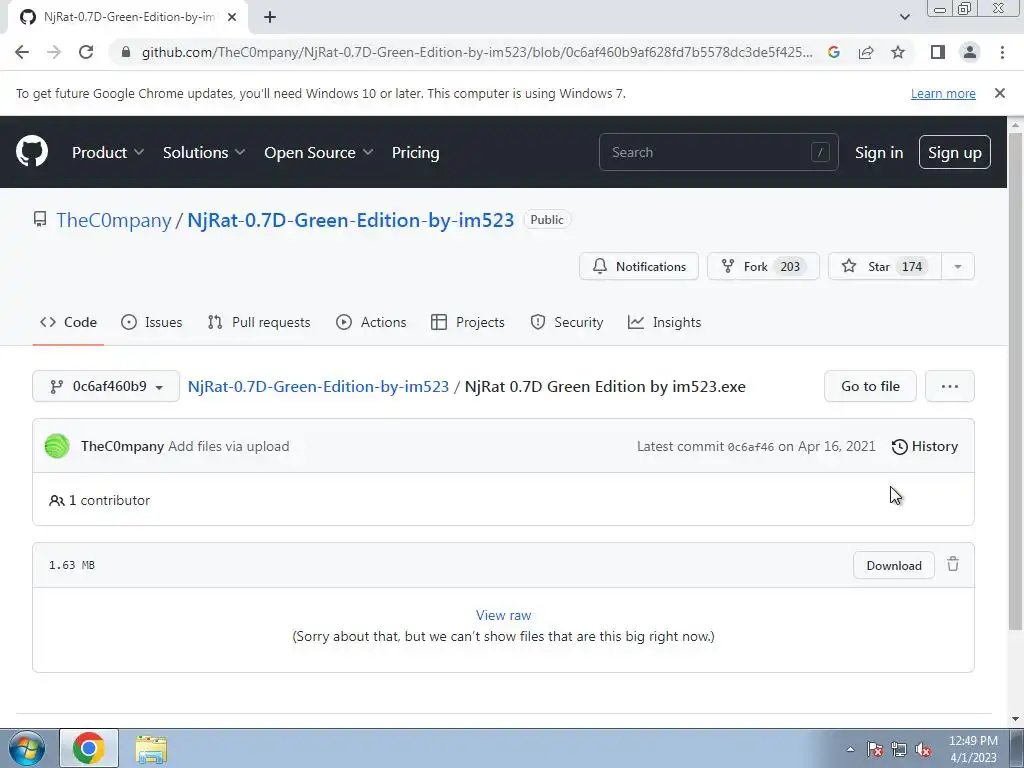Click the trash delete file icon

(953, 564)
